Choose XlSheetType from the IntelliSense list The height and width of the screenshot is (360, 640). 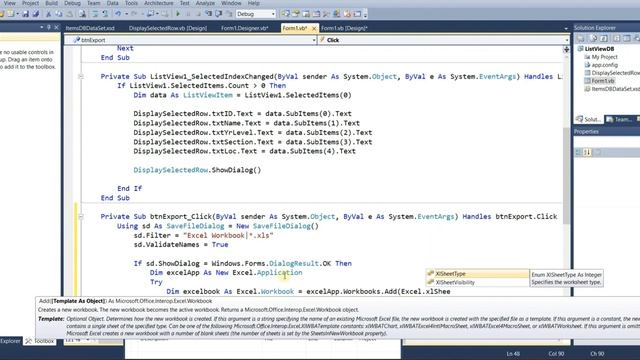tap(477, 274)
